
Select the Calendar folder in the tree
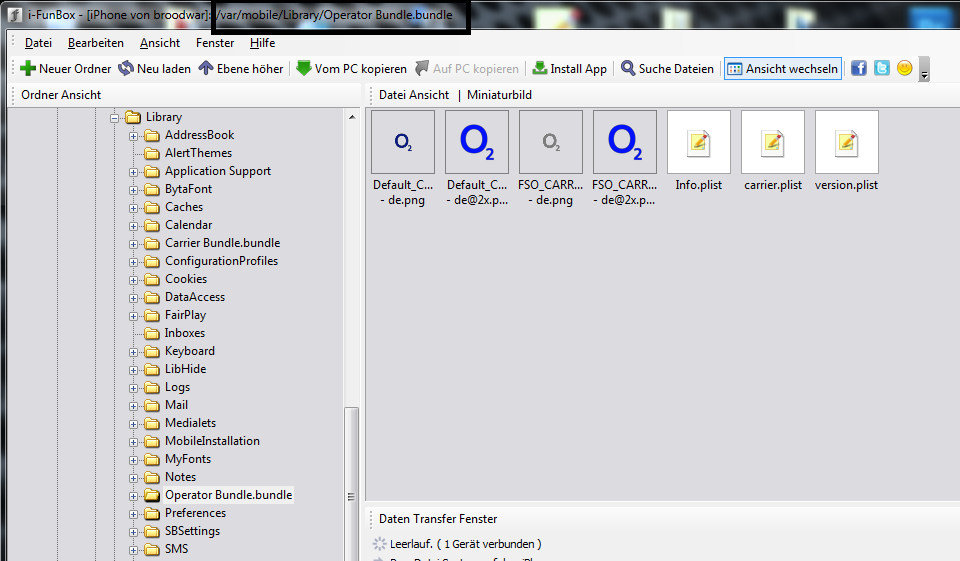pyautogui.click(x=189, y=225)
